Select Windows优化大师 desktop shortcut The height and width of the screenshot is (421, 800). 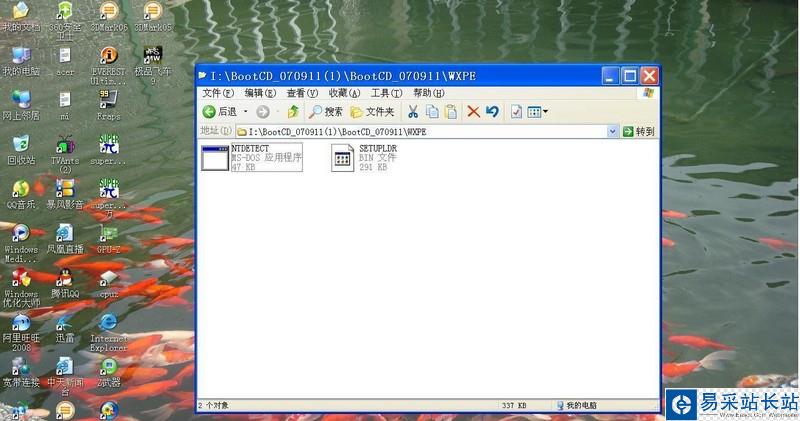[x=21, y=287]
